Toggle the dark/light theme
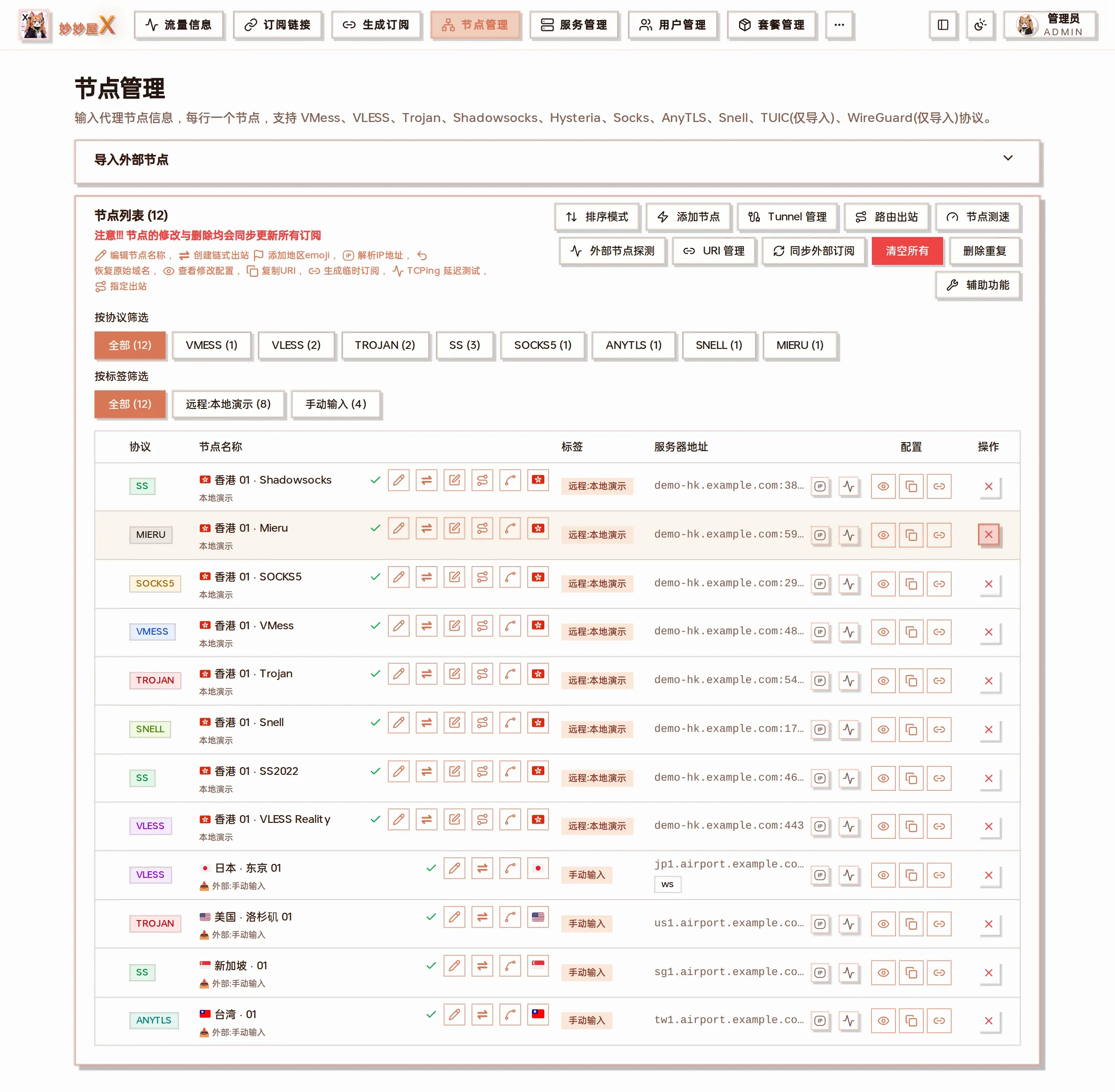The image size is (1115, 1092). coord(980,25)
